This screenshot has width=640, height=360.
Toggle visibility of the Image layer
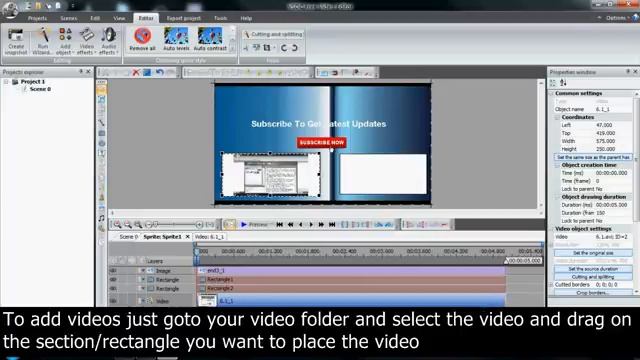coord(113,270)
